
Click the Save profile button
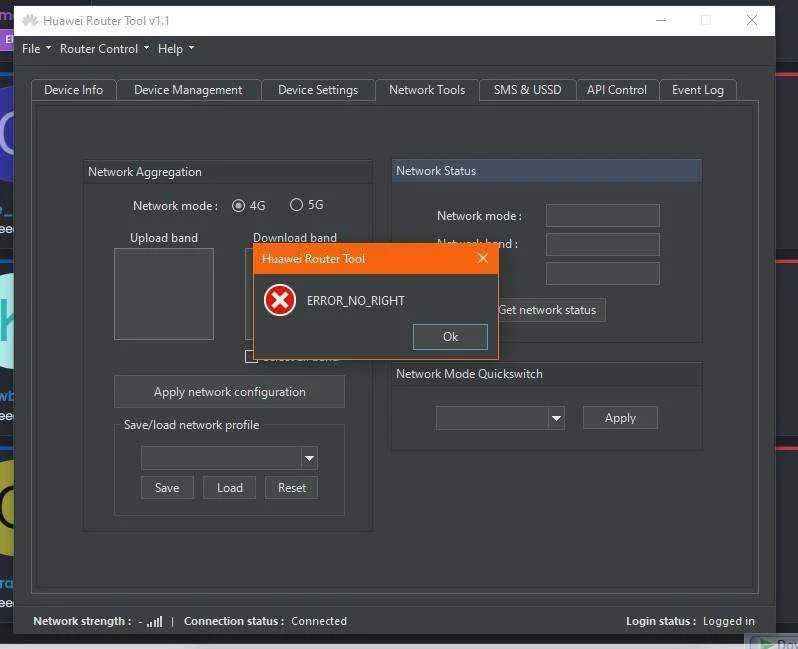click(167, 488)
